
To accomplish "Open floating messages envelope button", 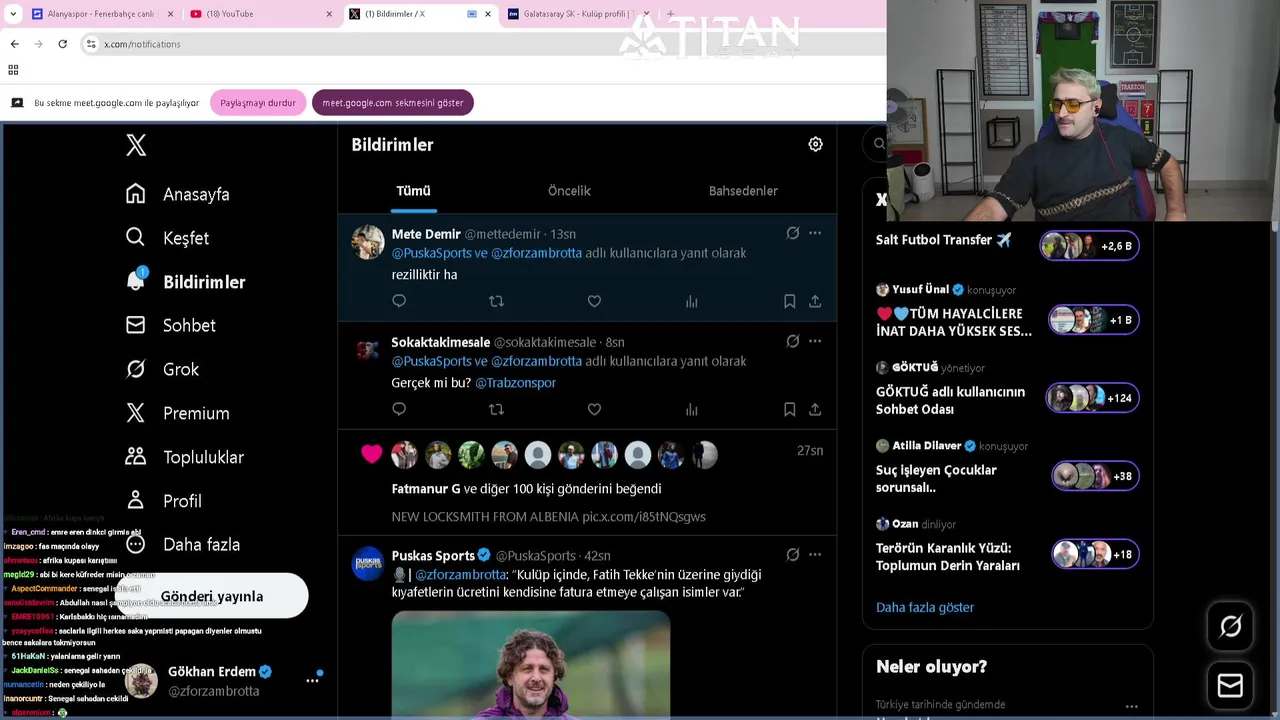I will click(1230, 686).
